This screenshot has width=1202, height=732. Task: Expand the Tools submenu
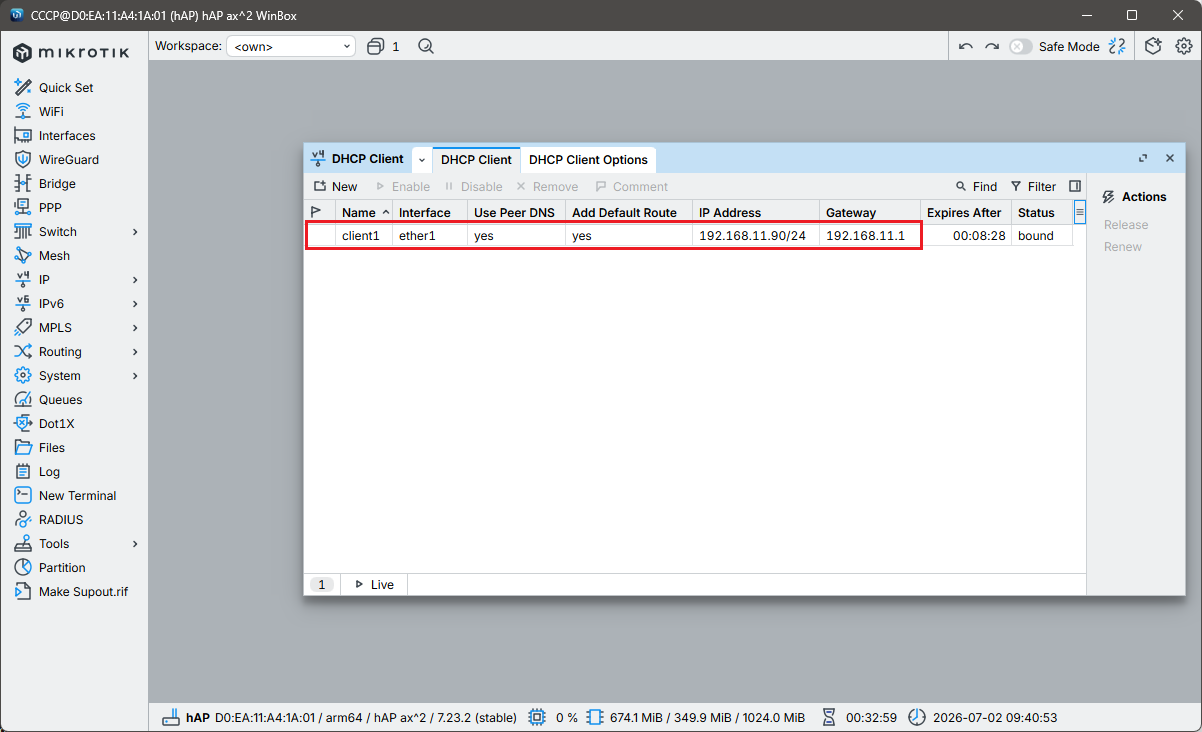(135, 544)
